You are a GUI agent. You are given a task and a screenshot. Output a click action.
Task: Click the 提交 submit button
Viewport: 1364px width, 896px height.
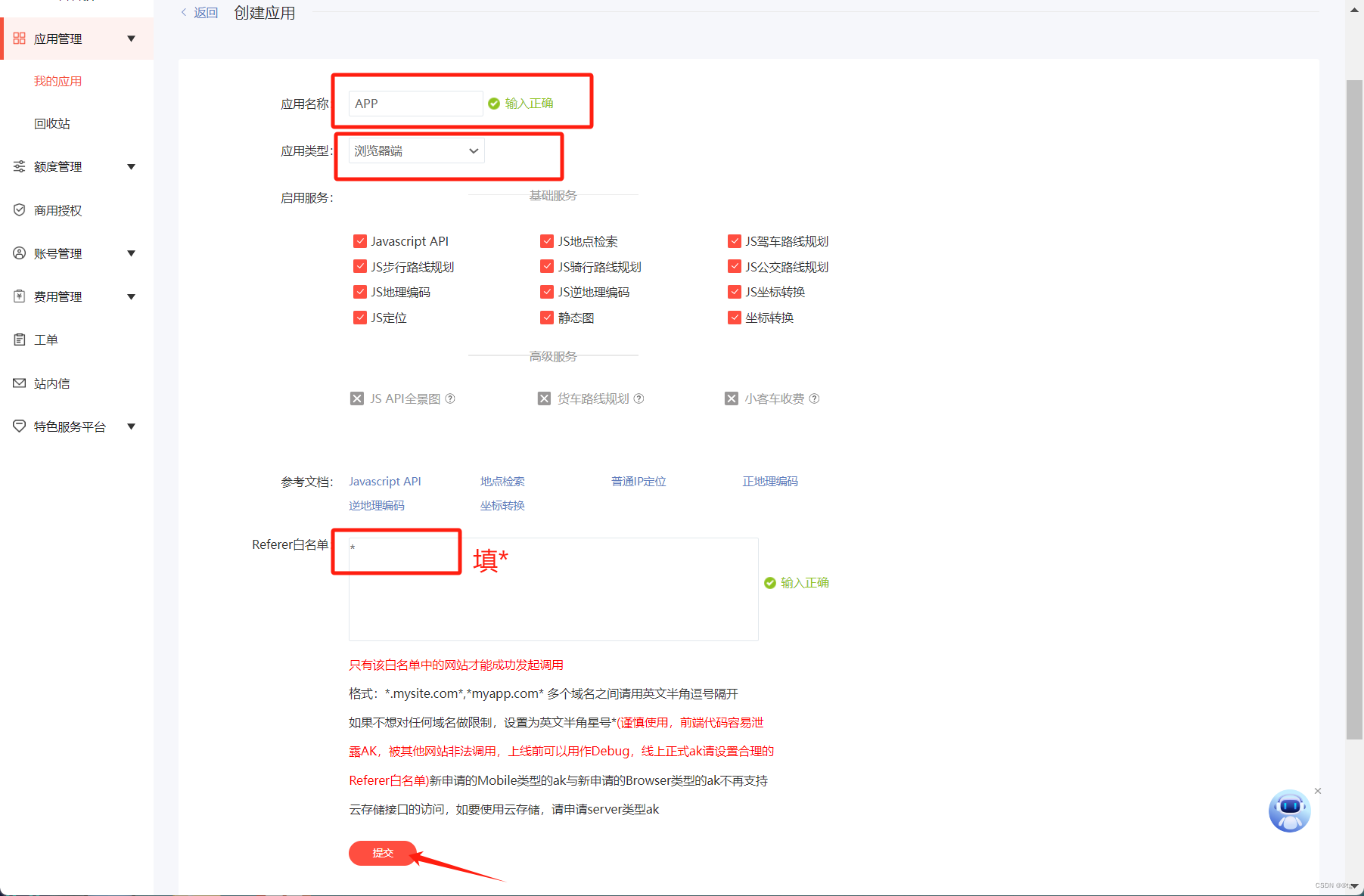(x=382, y=853)
